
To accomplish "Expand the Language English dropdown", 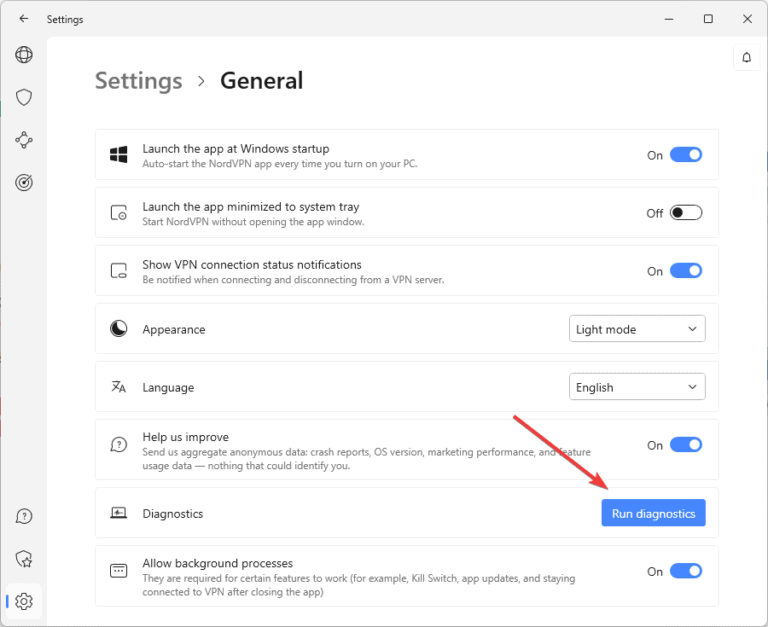I will point(637,387).
